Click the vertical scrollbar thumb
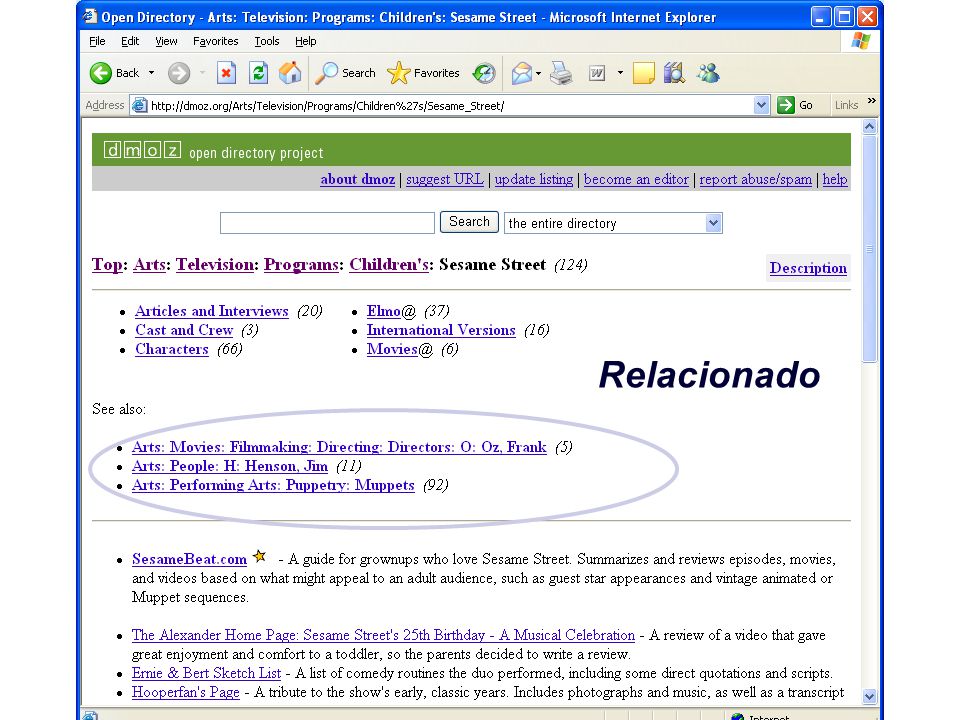The image size is (960, 720). [x=869, y=249]
